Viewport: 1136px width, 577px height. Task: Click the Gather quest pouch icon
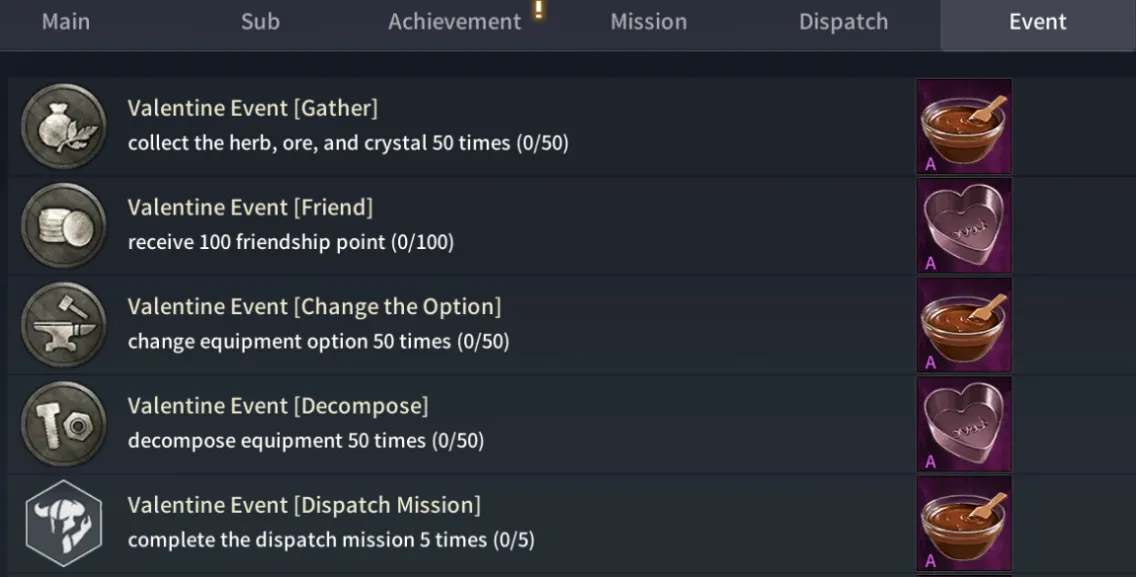pos(65,126)
